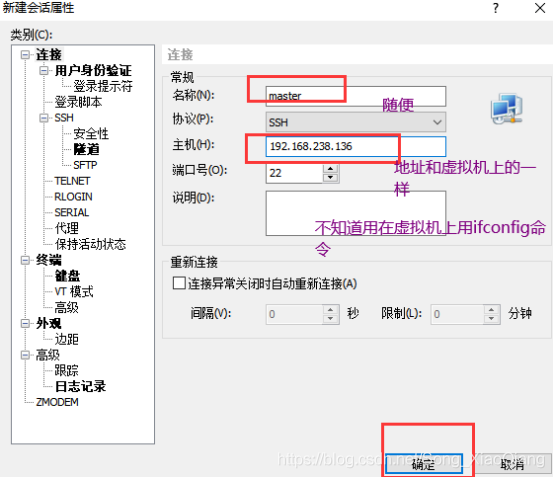This screenshot has height=478, width=554.
Task: Select 代理 proxy in the tree
Action: [x=66, y=228]
